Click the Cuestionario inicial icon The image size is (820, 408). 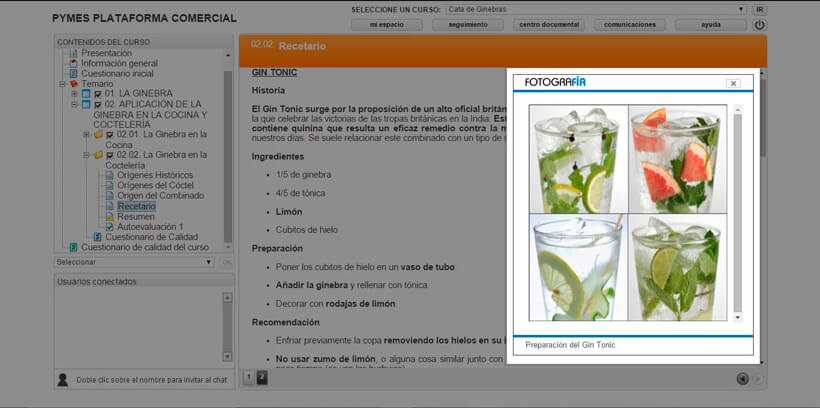(73, 74)
